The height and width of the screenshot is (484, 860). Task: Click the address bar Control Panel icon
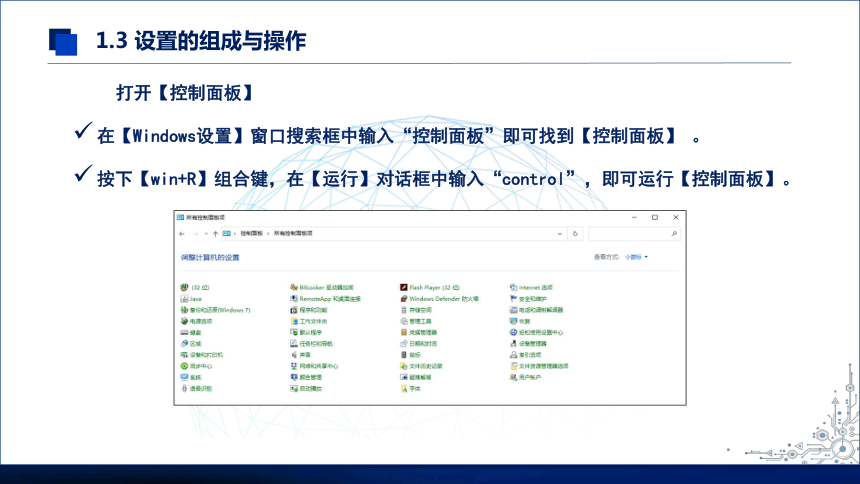click(x=227, y=234)
